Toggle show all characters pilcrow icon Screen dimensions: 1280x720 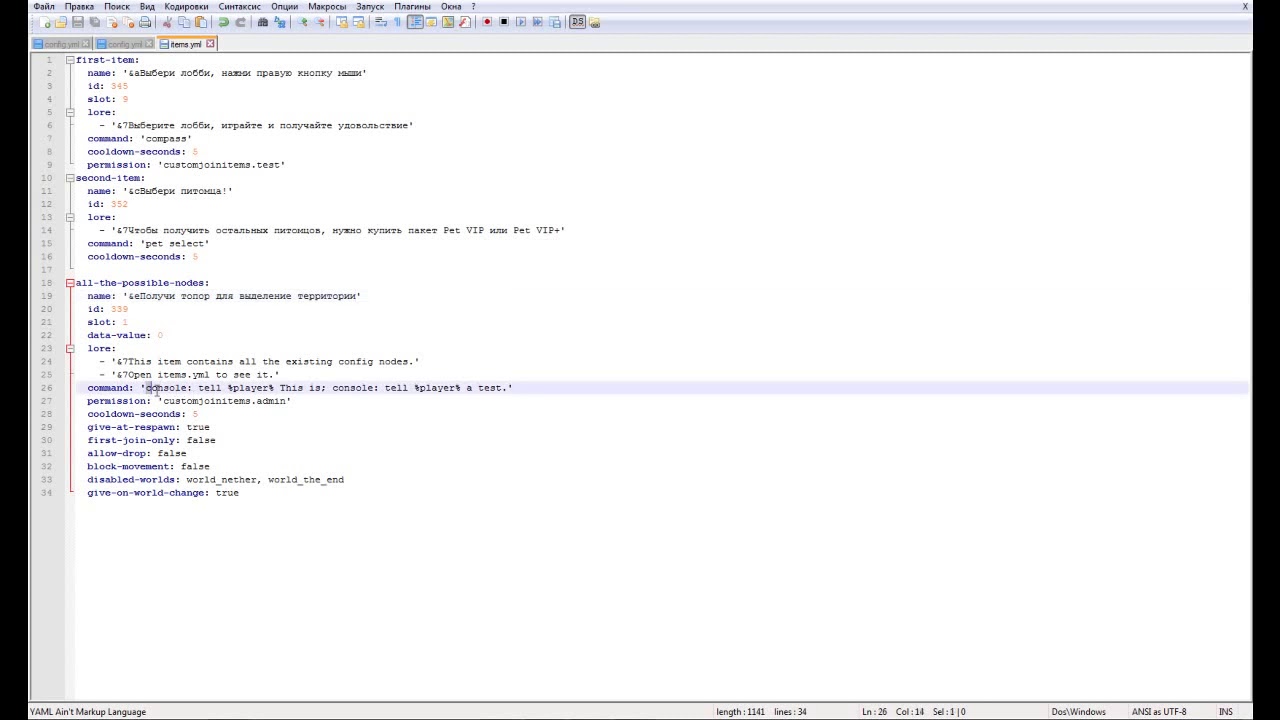point(397,22)
